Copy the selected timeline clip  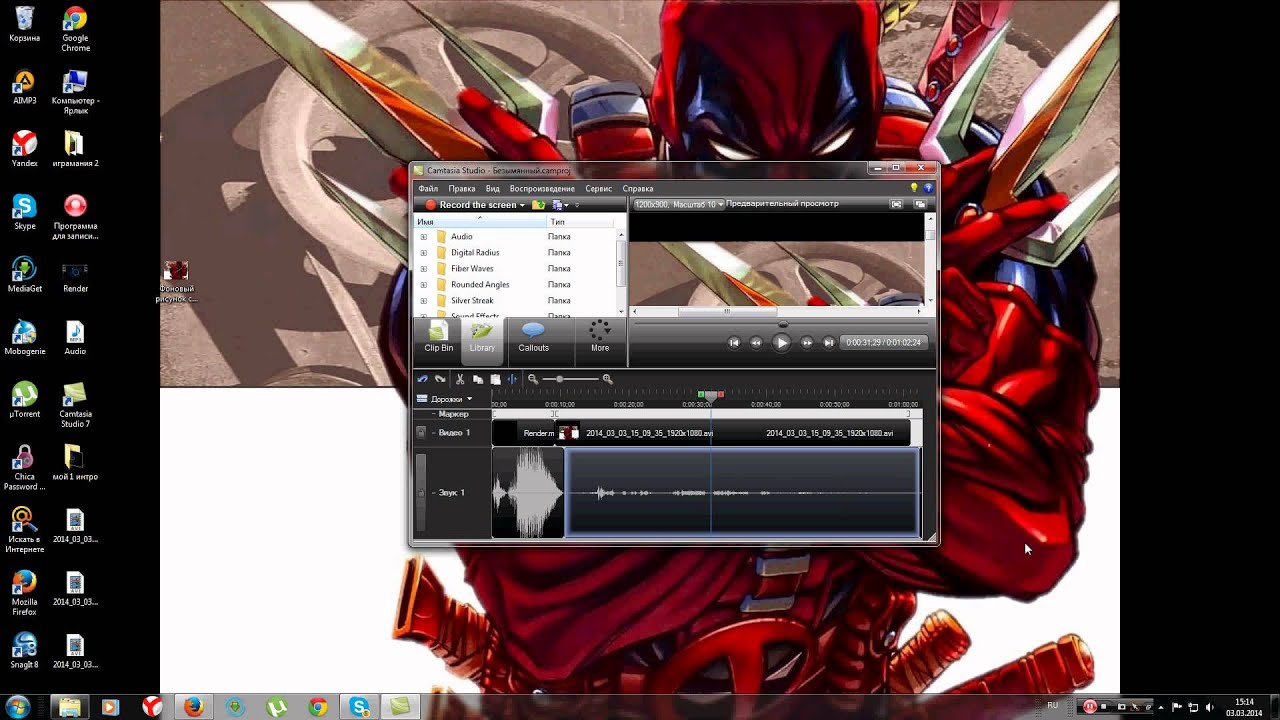pos(478,379)
